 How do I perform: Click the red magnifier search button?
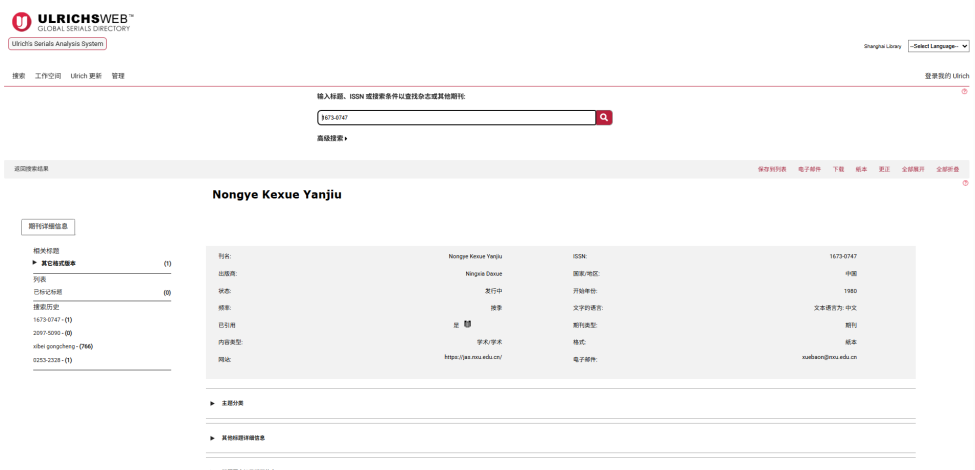[x=604, y=117]
